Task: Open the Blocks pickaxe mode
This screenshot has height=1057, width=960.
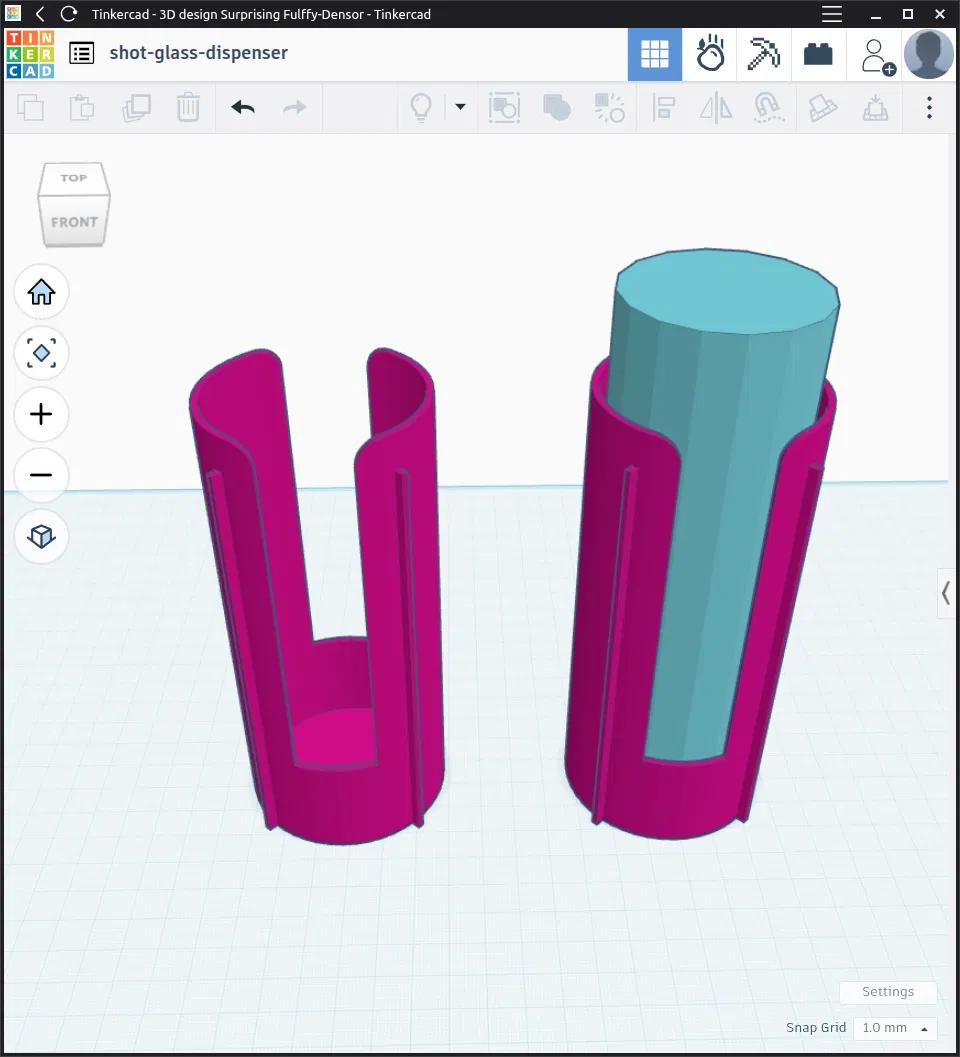Action: pos(763,54)
